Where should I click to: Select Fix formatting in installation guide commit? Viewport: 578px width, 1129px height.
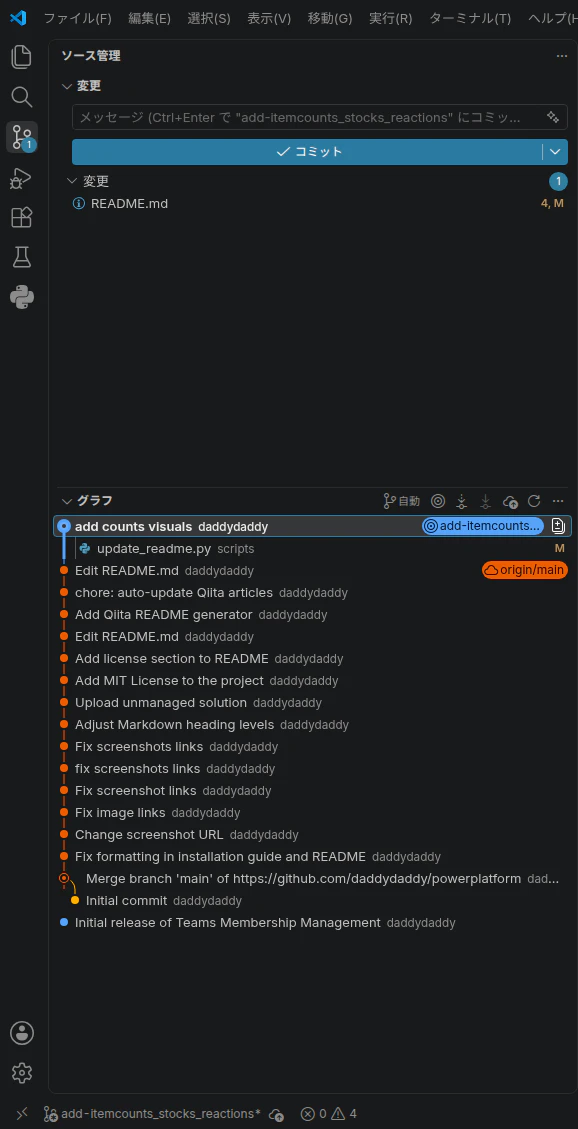(312, 857)
